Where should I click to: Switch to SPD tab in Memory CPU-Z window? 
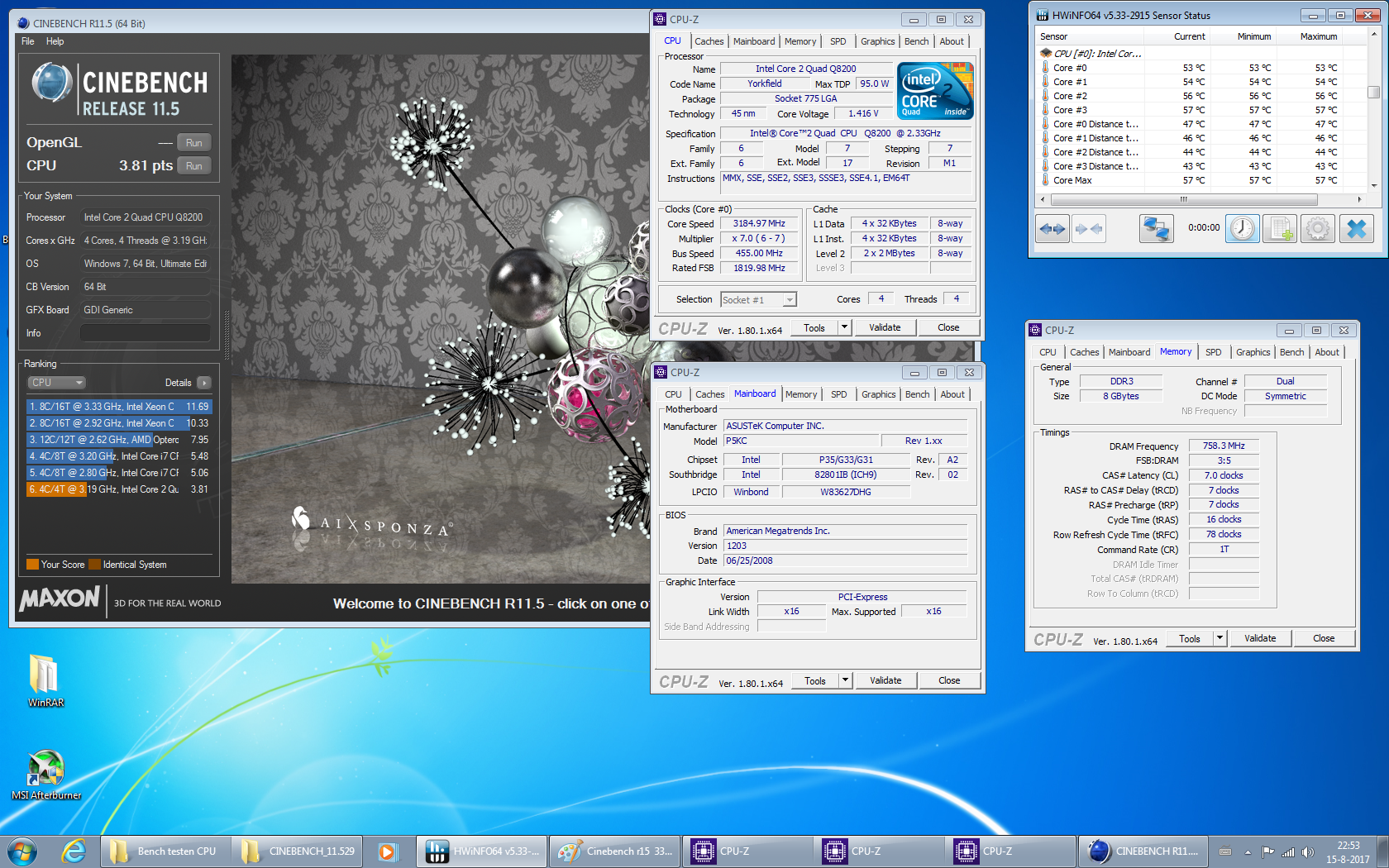pos(1213,352)
